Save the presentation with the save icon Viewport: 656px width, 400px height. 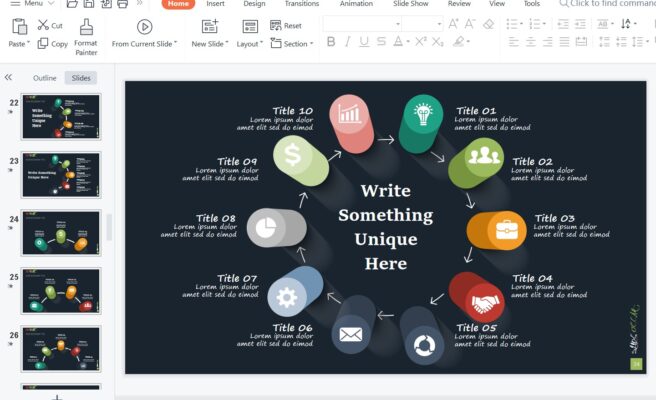click(89, 4)
